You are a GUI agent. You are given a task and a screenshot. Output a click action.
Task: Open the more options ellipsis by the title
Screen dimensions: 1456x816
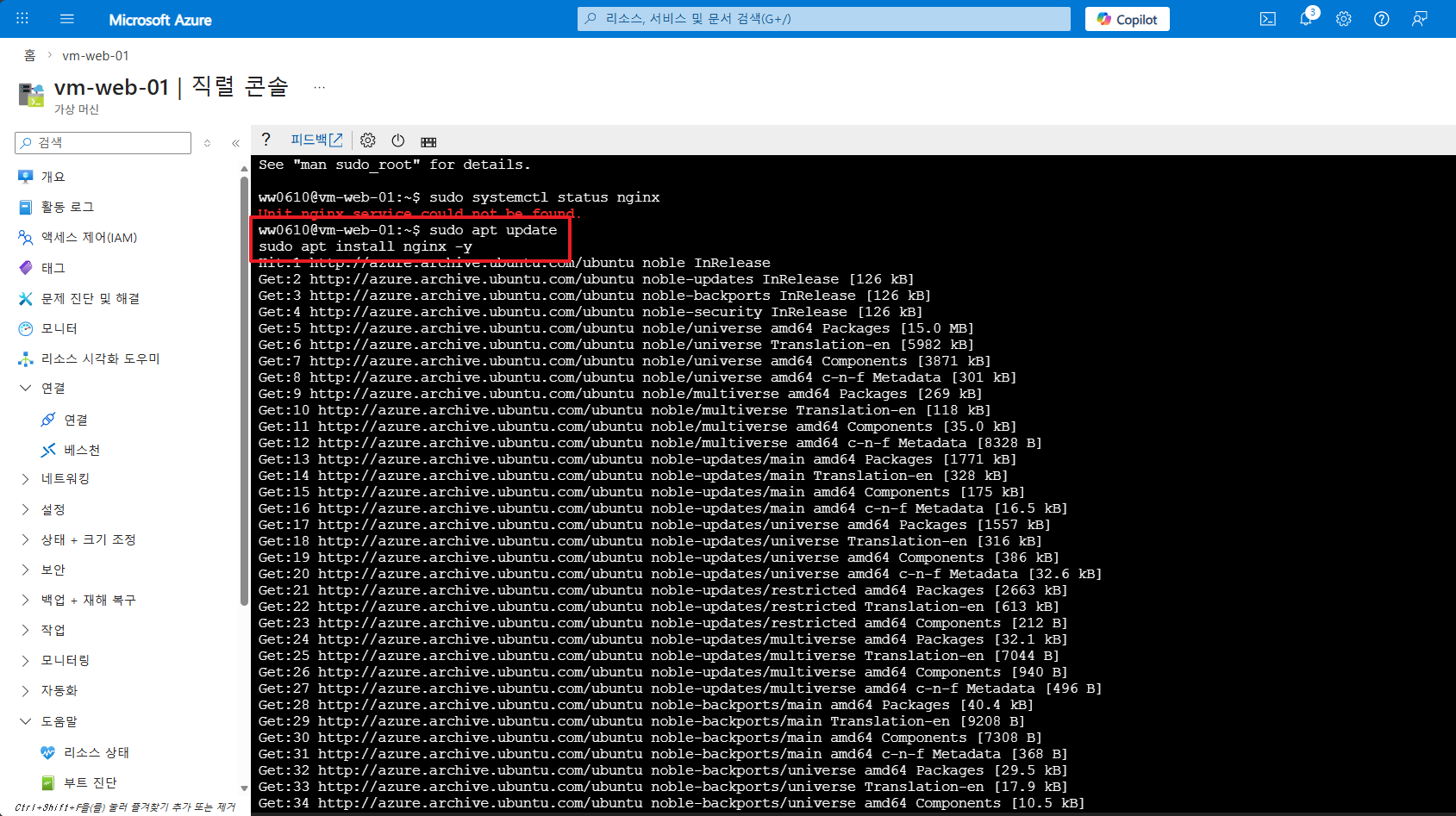click(x=320, y=87)
